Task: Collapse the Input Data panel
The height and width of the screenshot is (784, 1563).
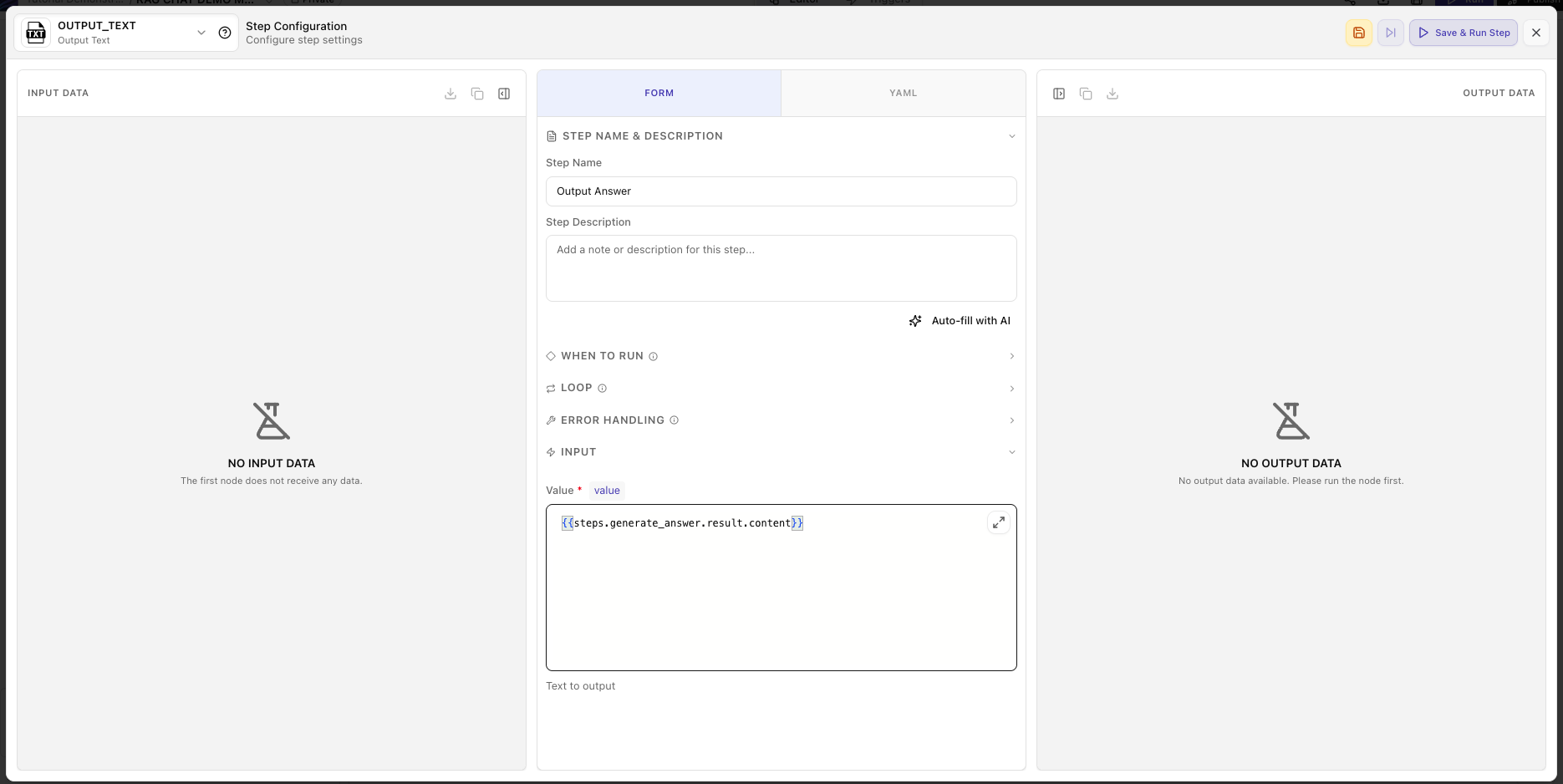Action: tap(504, 94)
